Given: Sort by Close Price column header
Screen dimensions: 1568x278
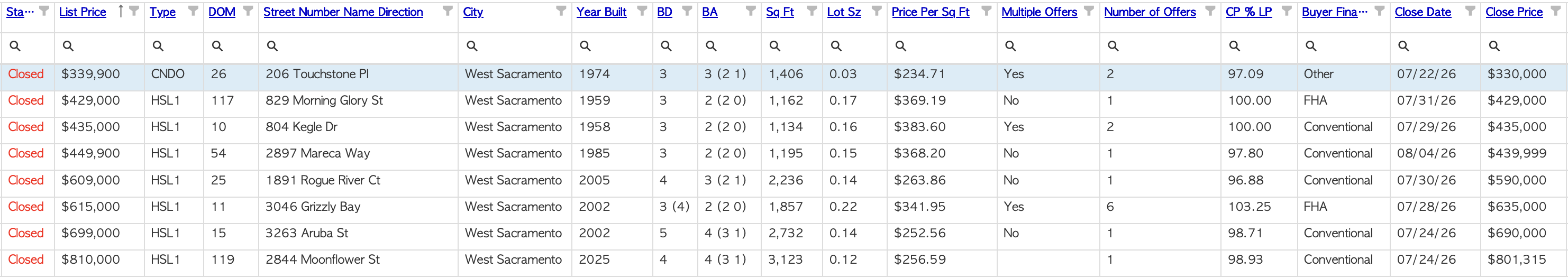Looking at the screenshot, I should tap(1514, 12).
